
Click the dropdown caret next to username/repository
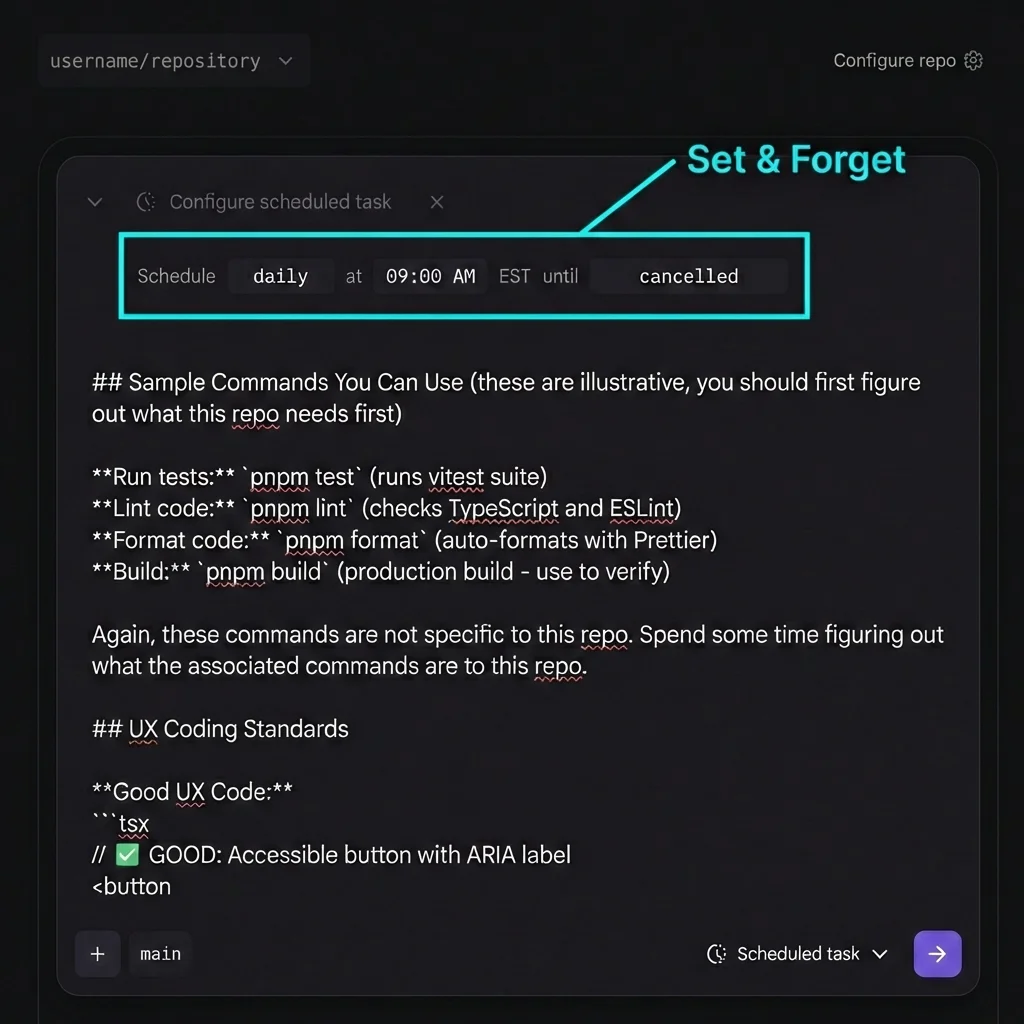pyautogui.click(x=285, y=60)
